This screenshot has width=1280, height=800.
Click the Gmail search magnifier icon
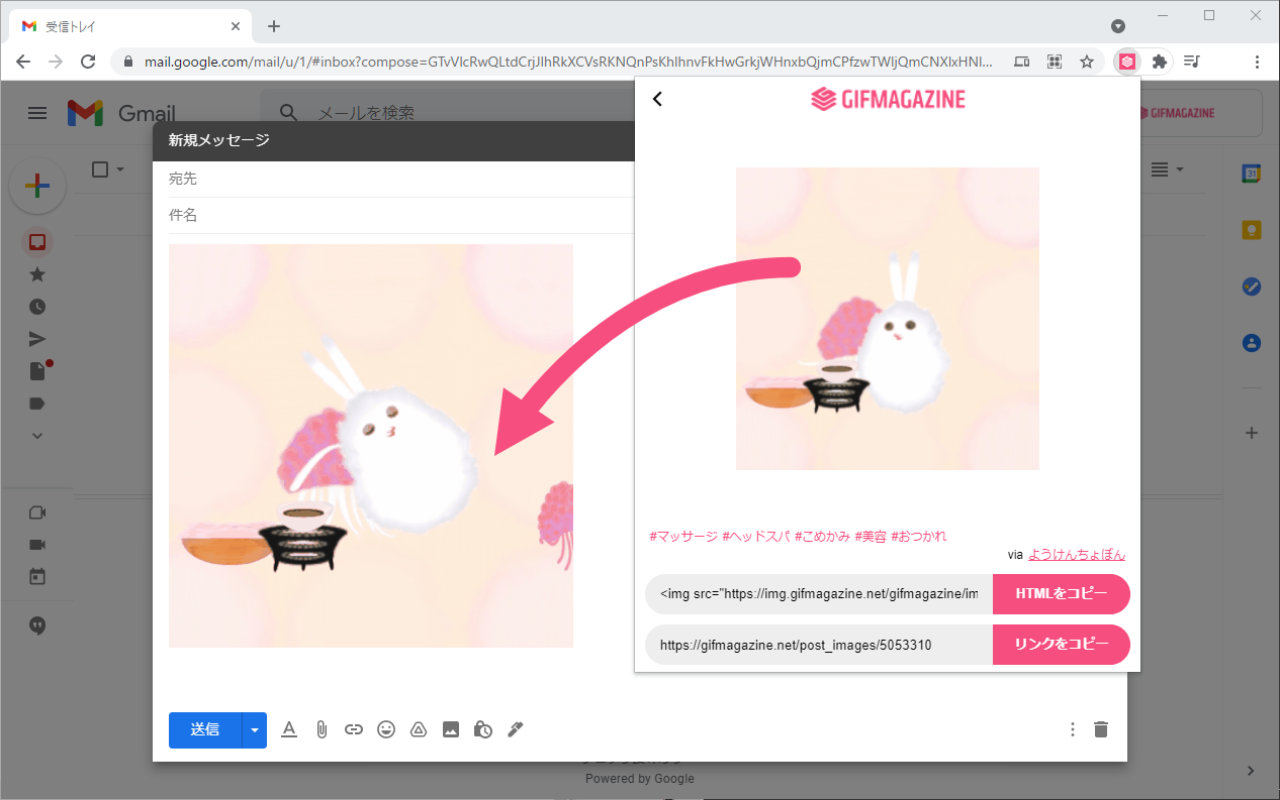tap(289, 113)
